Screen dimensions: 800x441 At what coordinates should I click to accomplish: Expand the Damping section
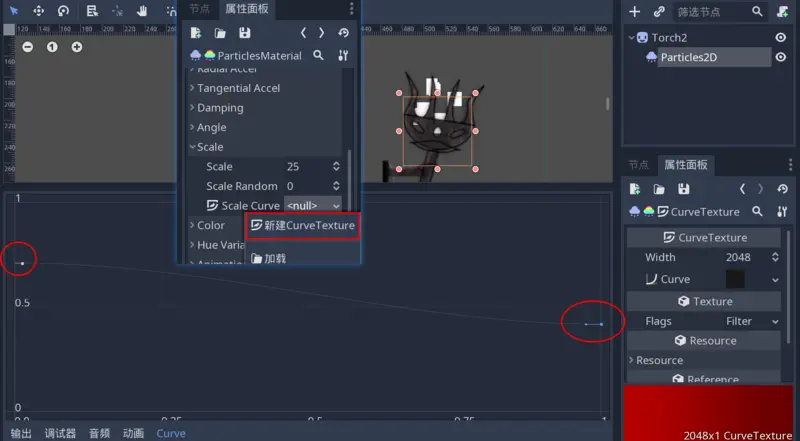coord(192,108)
